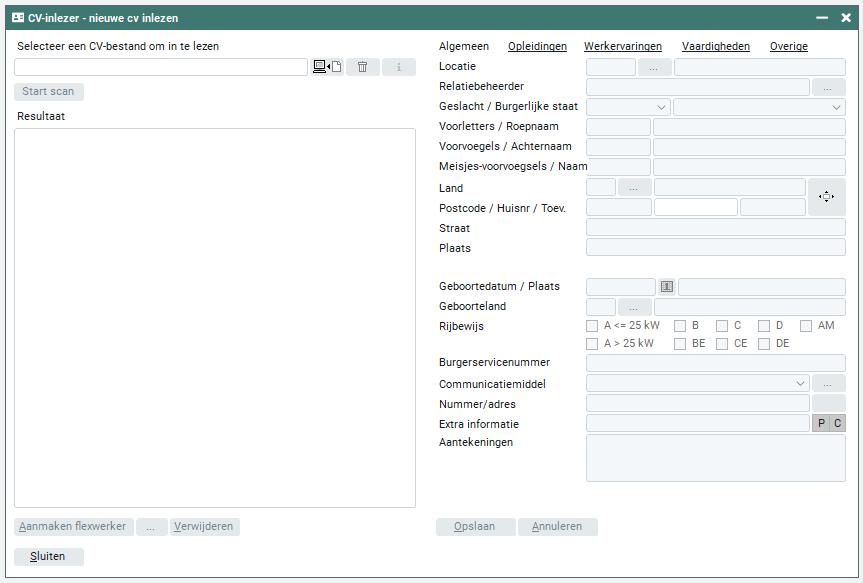Select the Vaardigheden tab

pos(715,46)
